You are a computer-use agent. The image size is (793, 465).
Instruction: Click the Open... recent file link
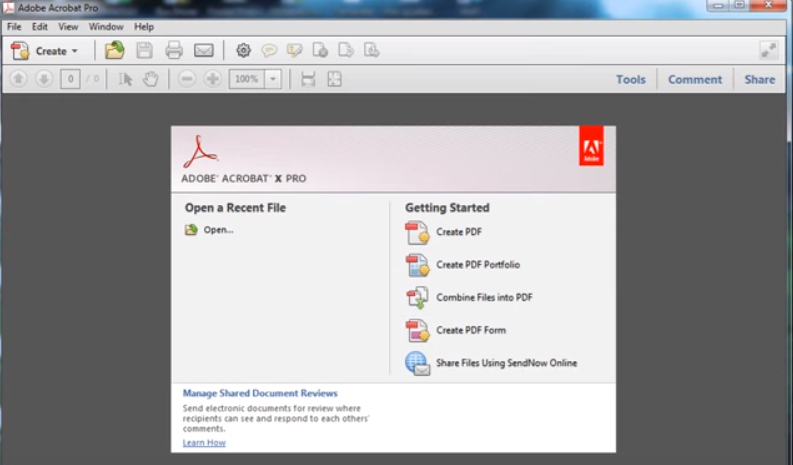218,230
